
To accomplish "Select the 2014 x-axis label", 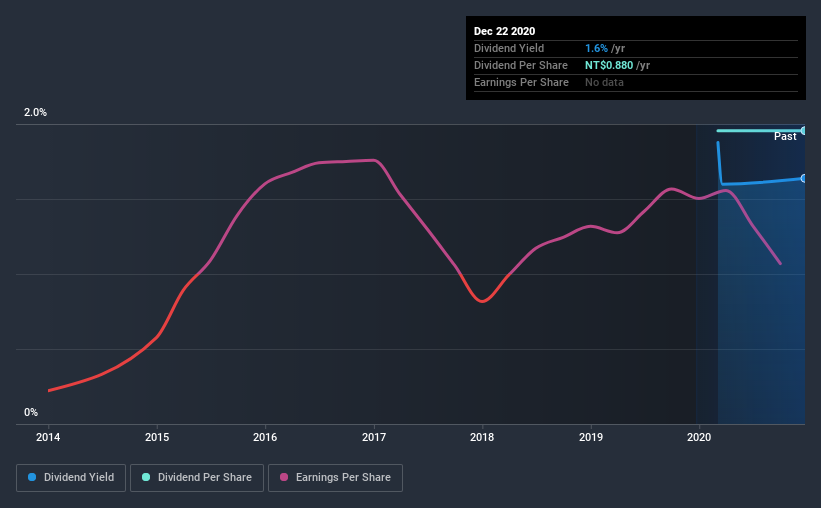I will (49, 437).
